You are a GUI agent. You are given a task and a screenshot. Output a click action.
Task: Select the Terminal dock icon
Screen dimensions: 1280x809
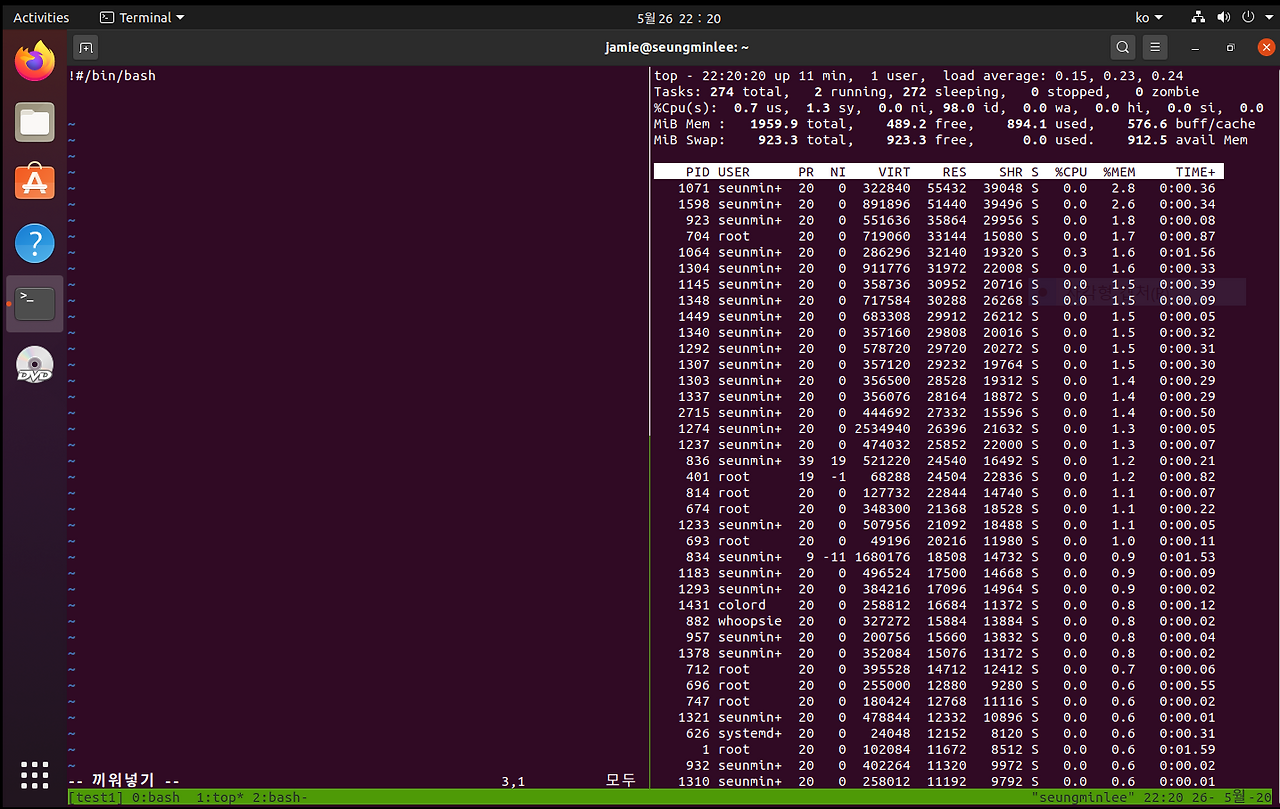tap(35, 303)
